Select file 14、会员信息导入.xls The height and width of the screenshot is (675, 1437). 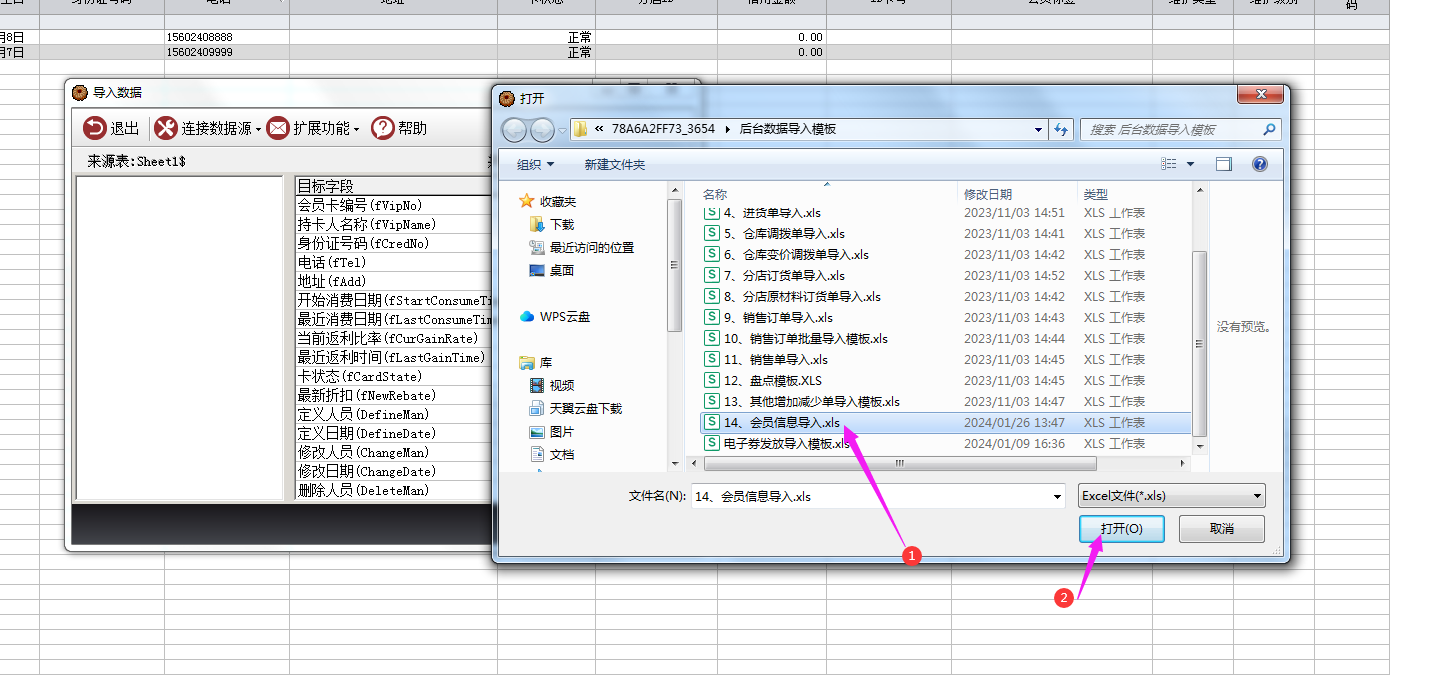point(946,422)
